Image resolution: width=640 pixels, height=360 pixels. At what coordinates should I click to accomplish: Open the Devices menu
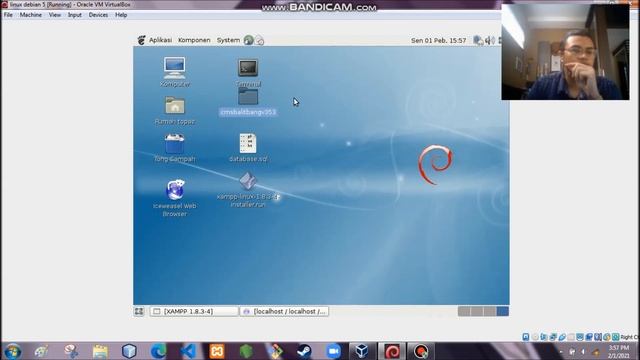click(98, 15)
